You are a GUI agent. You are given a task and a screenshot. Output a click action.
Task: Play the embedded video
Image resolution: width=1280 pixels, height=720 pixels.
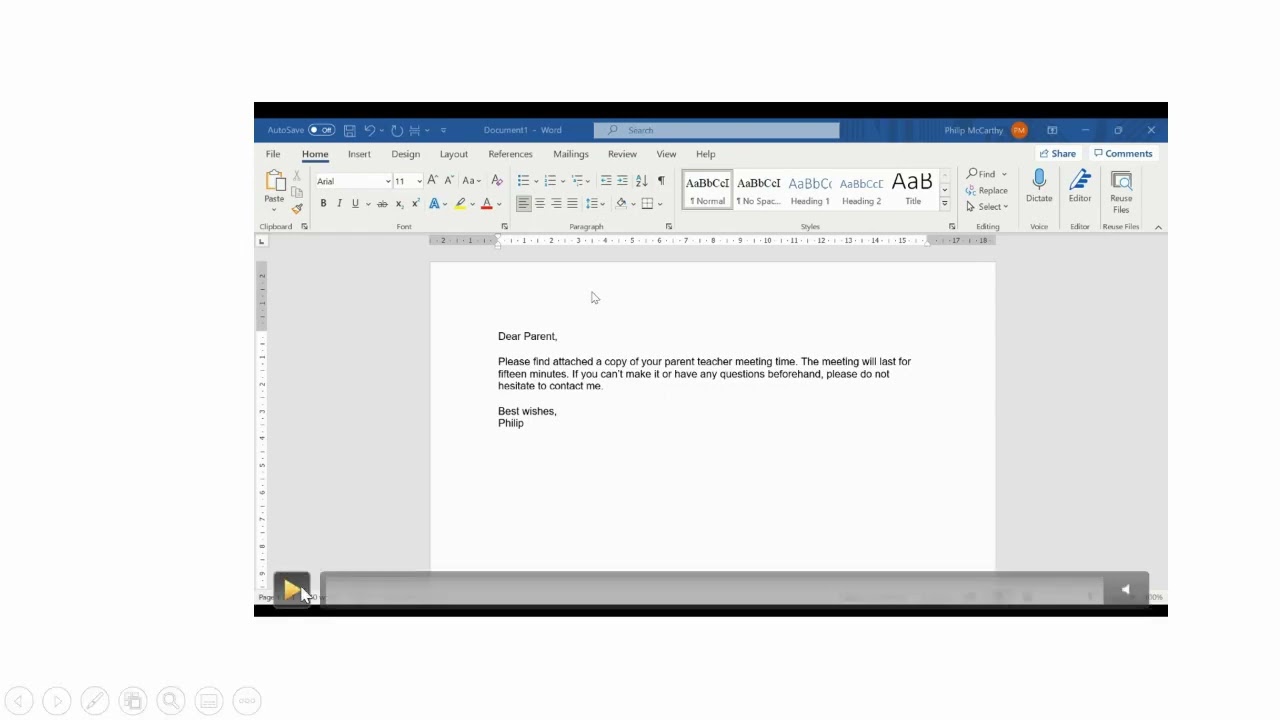292,590
